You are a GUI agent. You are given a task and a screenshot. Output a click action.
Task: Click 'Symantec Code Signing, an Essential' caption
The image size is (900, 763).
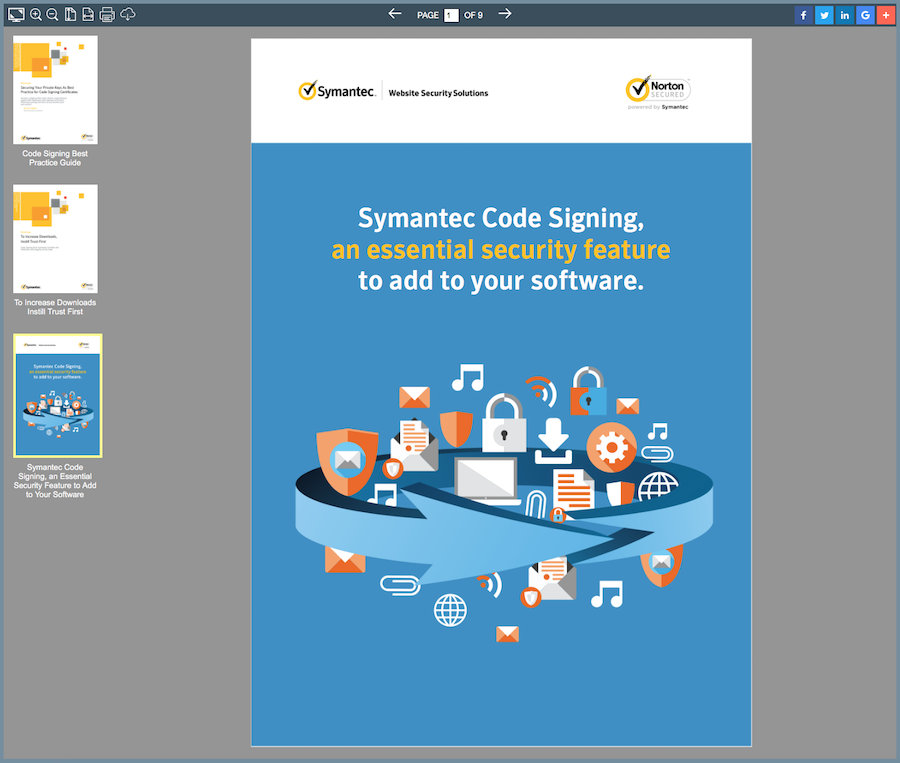click(x=55, y=481)
